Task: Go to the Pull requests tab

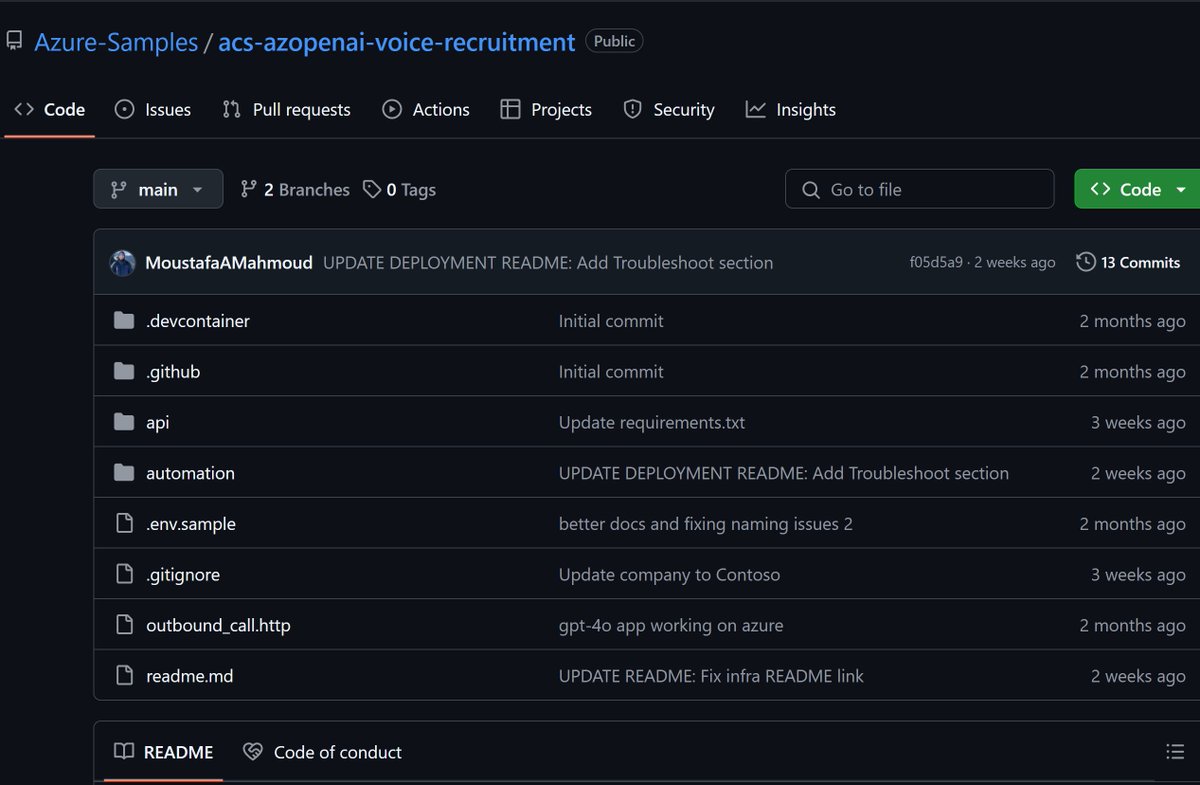Action: click(286, 109)
